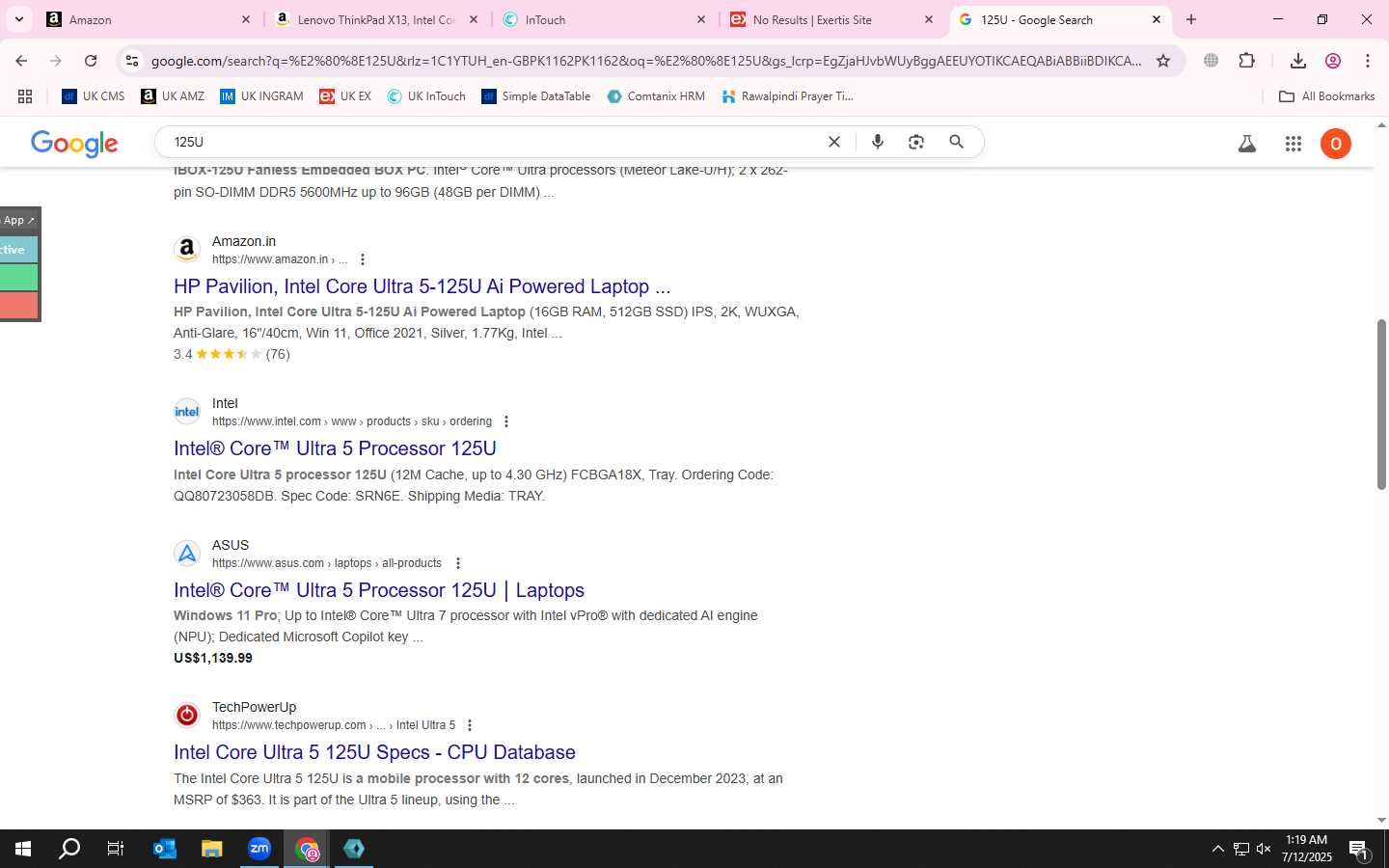Open All Bookmarks folder
The width and height of the screenshot is (1389, 868).
click(1326, 96)
